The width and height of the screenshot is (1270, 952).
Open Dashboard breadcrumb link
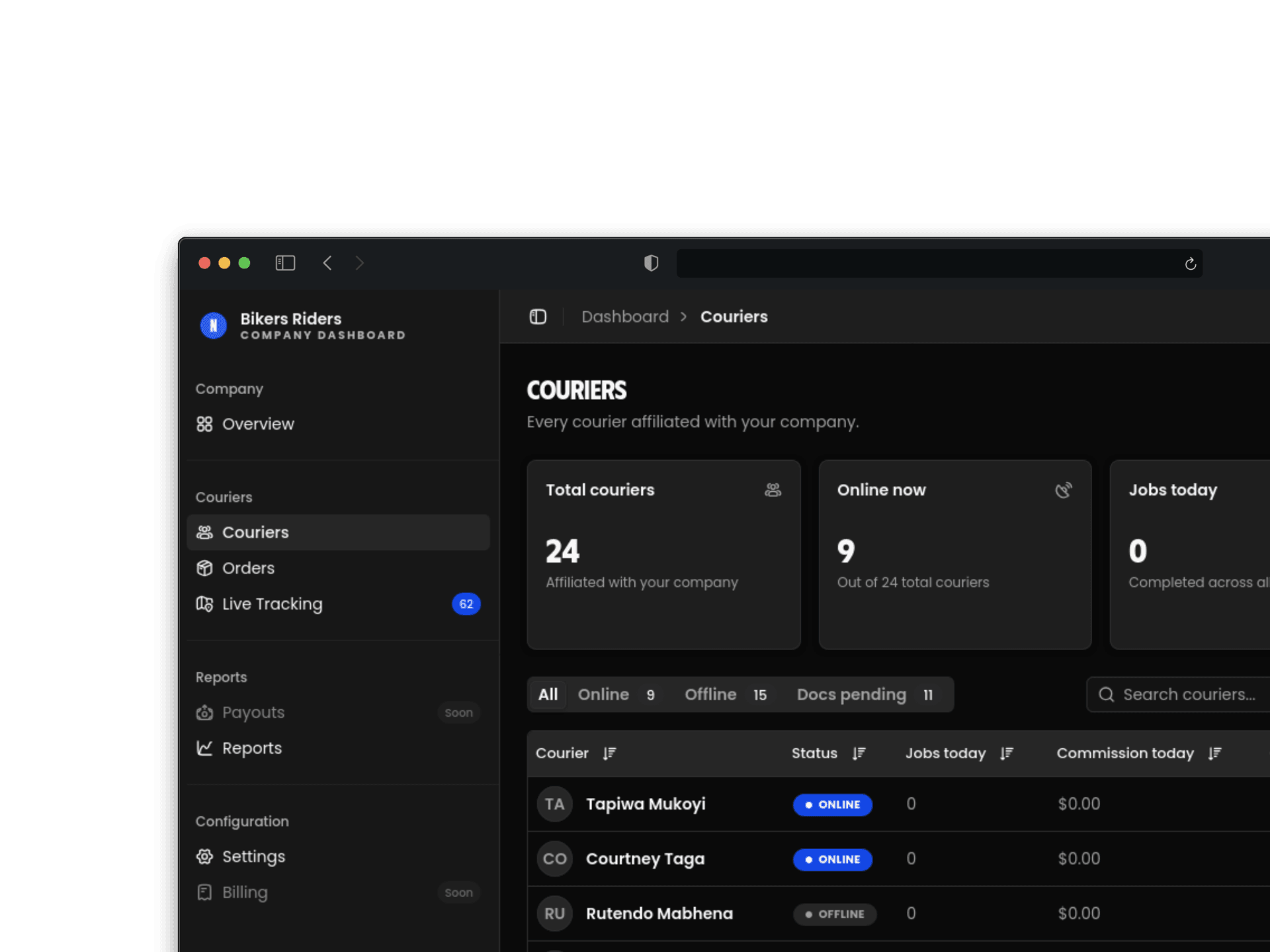point(625,317)
